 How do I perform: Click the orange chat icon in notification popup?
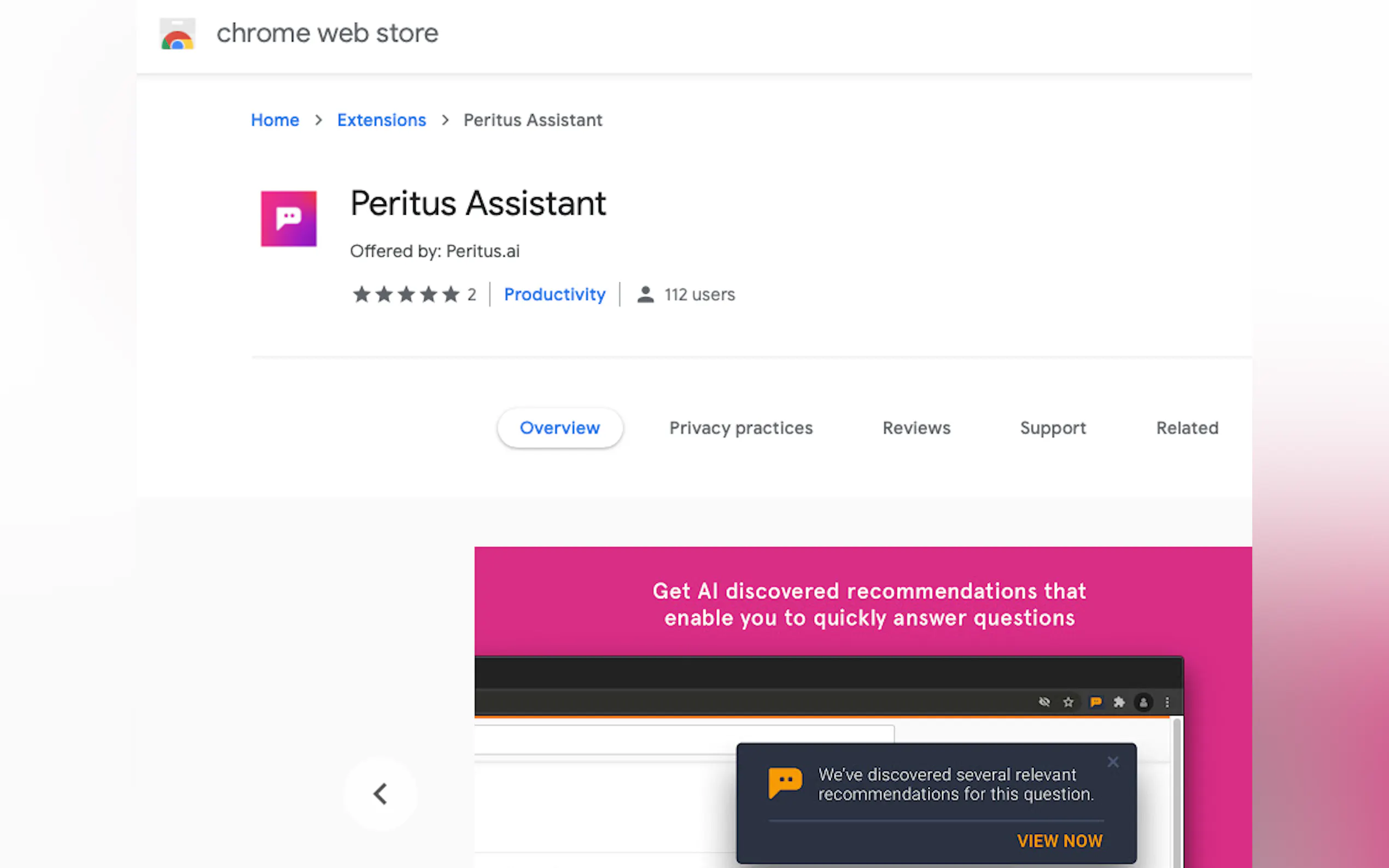785,782
